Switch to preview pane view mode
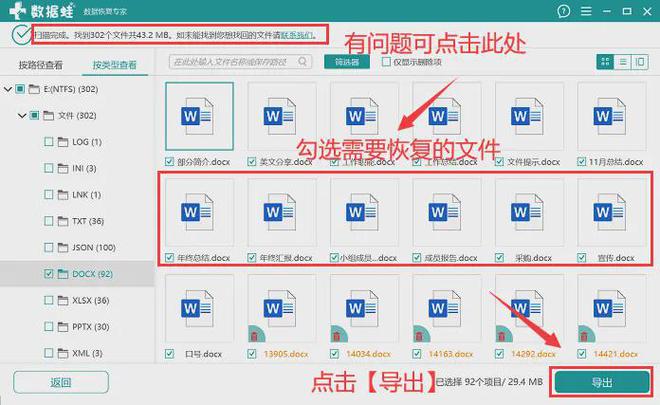 coord(639,62)
